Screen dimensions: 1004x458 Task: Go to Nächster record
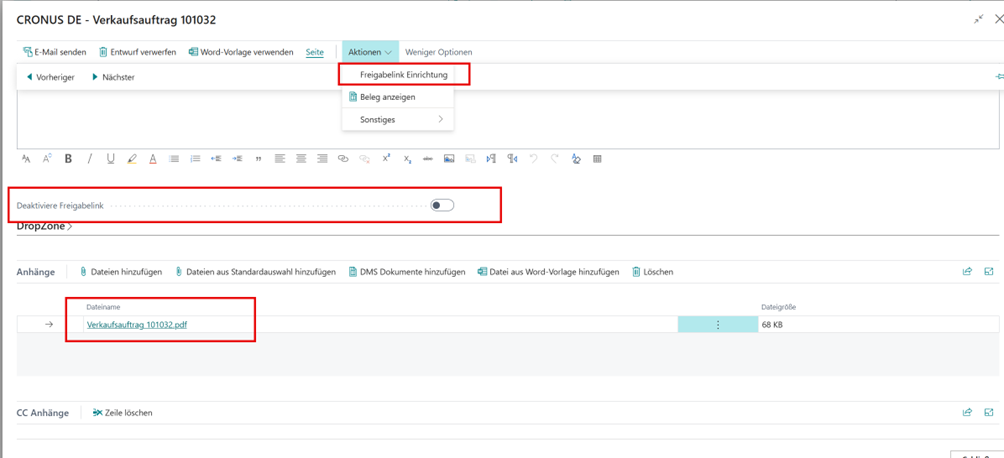[113, 77]
